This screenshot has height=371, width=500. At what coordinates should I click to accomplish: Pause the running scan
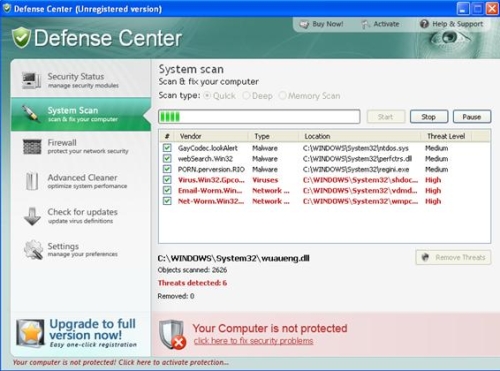tap(472, 117)
